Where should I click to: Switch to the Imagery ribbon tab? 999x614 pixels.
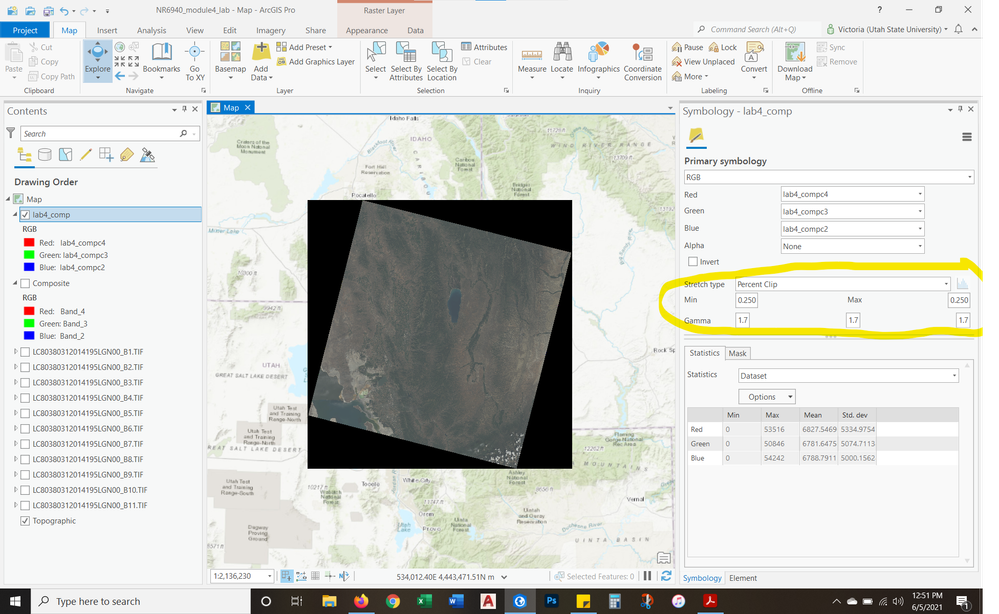coord(270,30)
